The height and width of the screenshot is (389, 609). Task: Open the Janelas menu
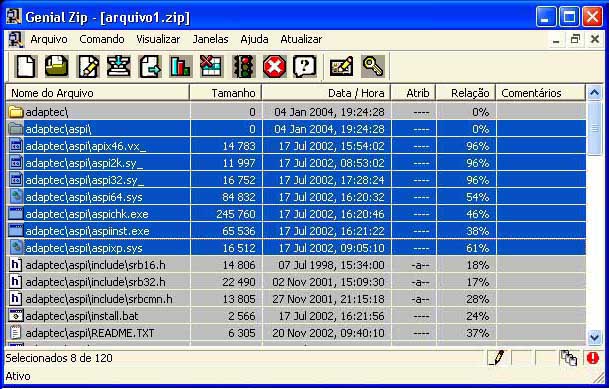pyautogui.click(x=211, y=39)
